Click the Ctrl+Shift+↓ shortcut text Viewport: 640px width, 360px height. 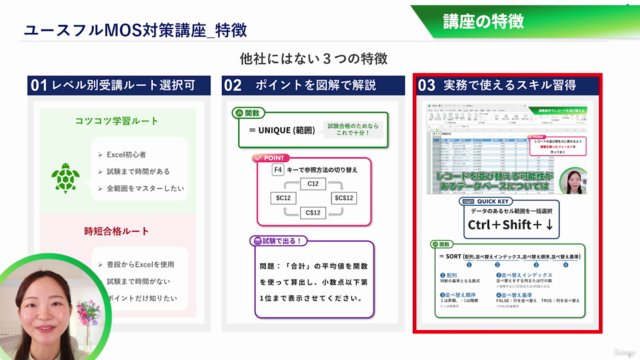pyautogui.click(x=511, y=225)
